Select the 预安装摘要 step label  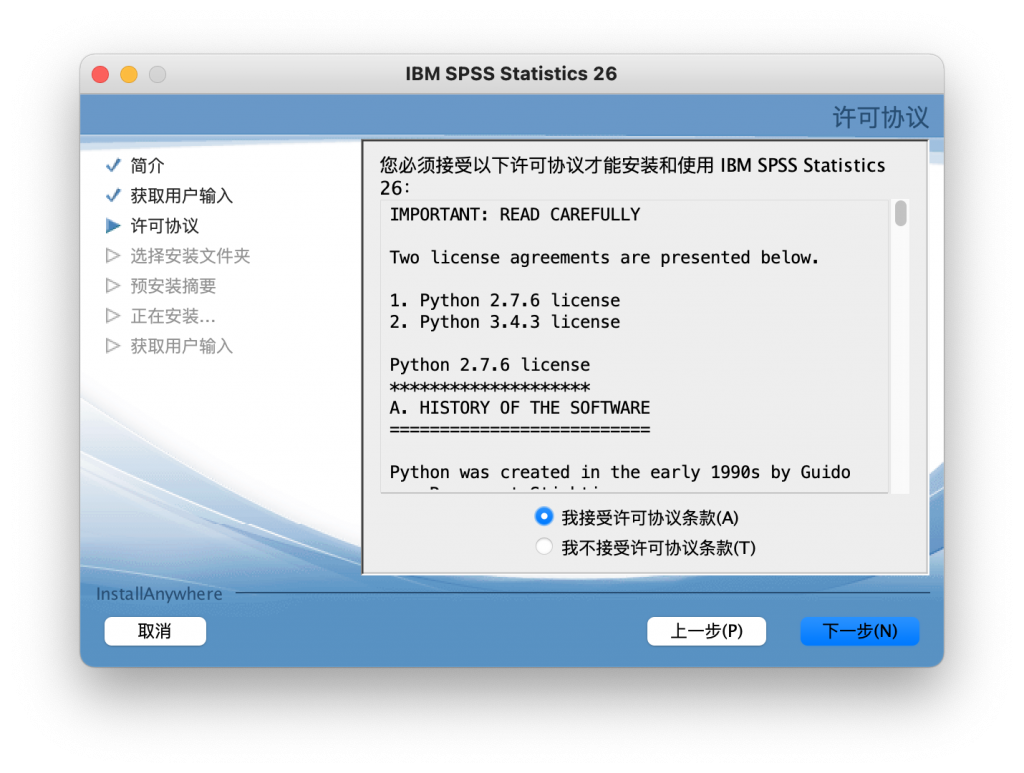click(173, 286)
